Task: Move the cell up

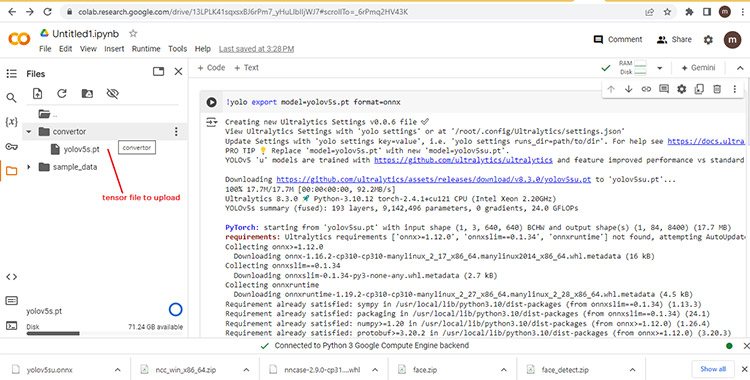Action: (611, 89)
